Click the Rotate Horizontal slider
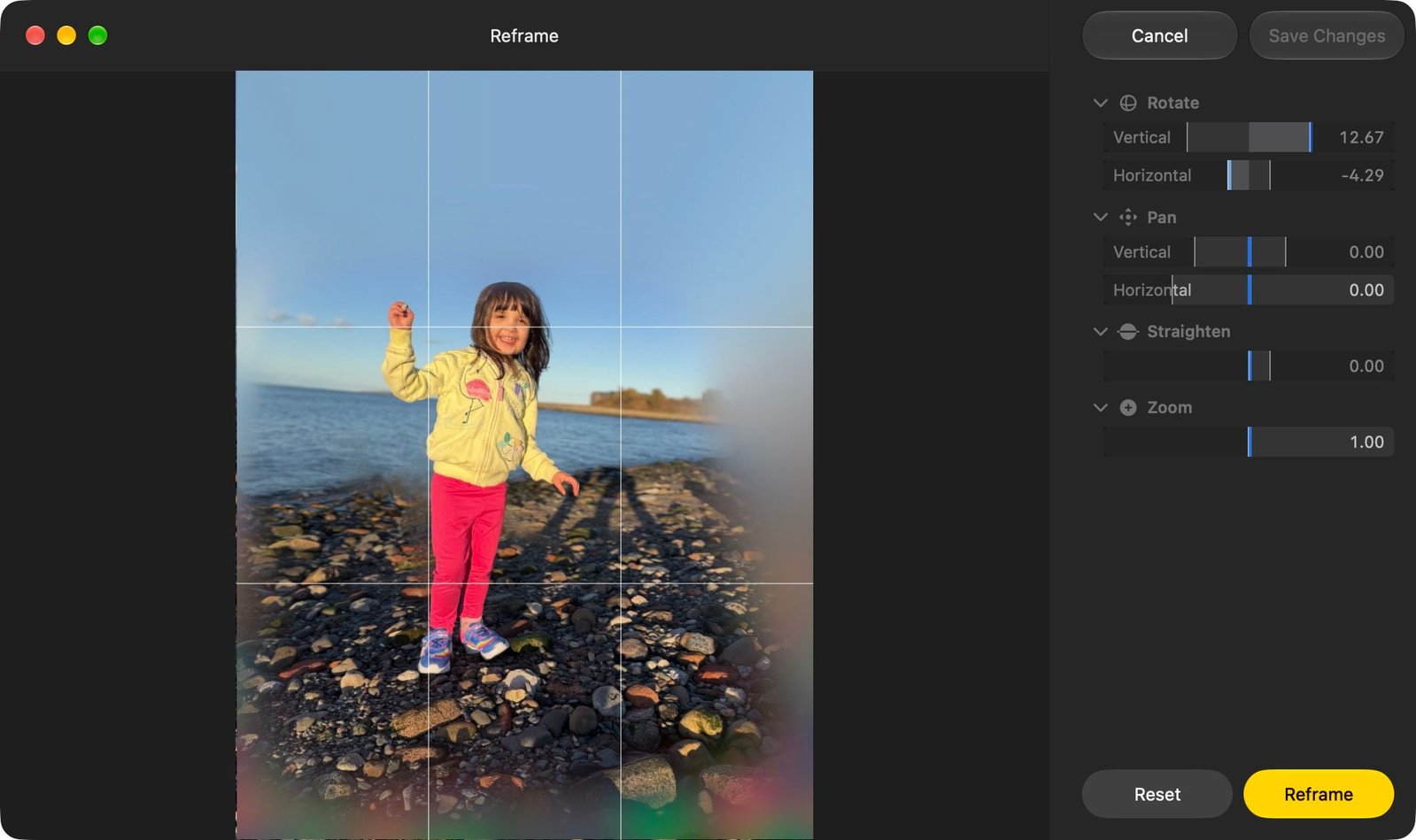 [x=1249, y=175]
